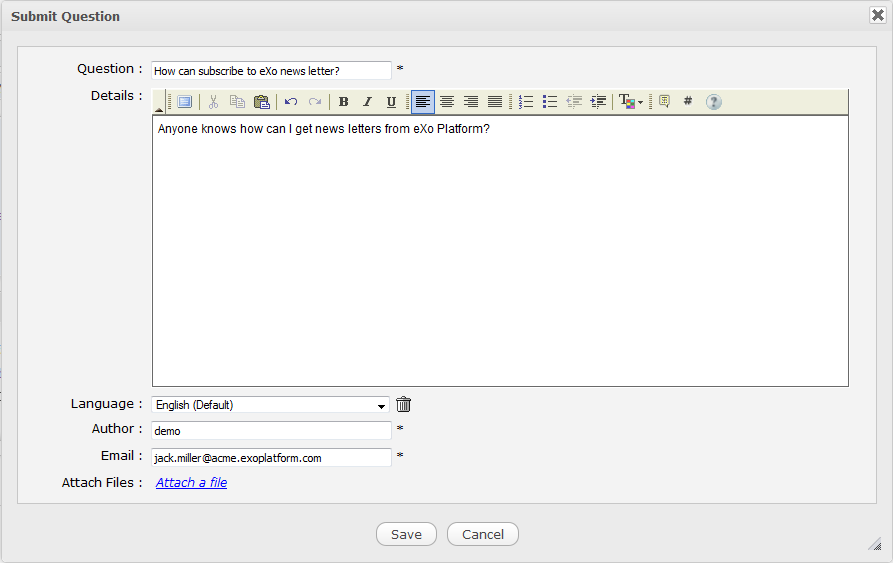This screenshot has width=893, height=563.
Task: Open the Attach a file link
Action: pyautogui.click(x=191, y=483)
